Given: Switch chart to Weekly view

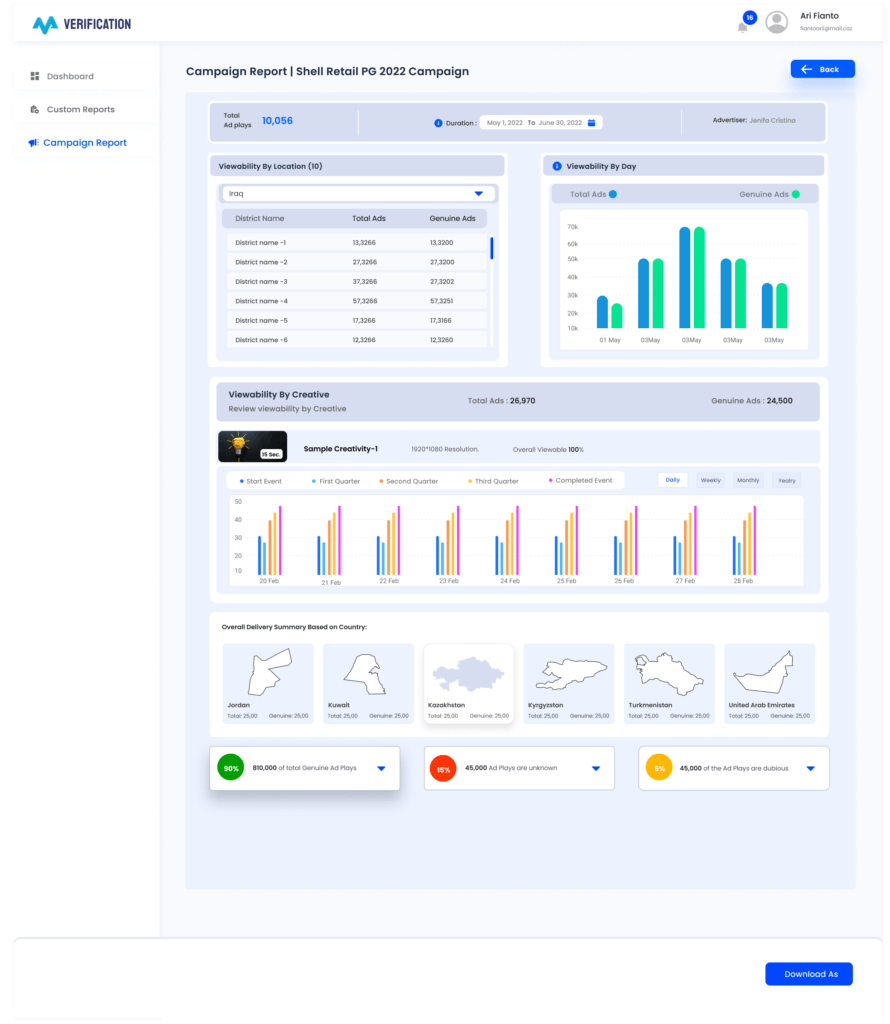Looking at the screenshot, I should 710,481.
